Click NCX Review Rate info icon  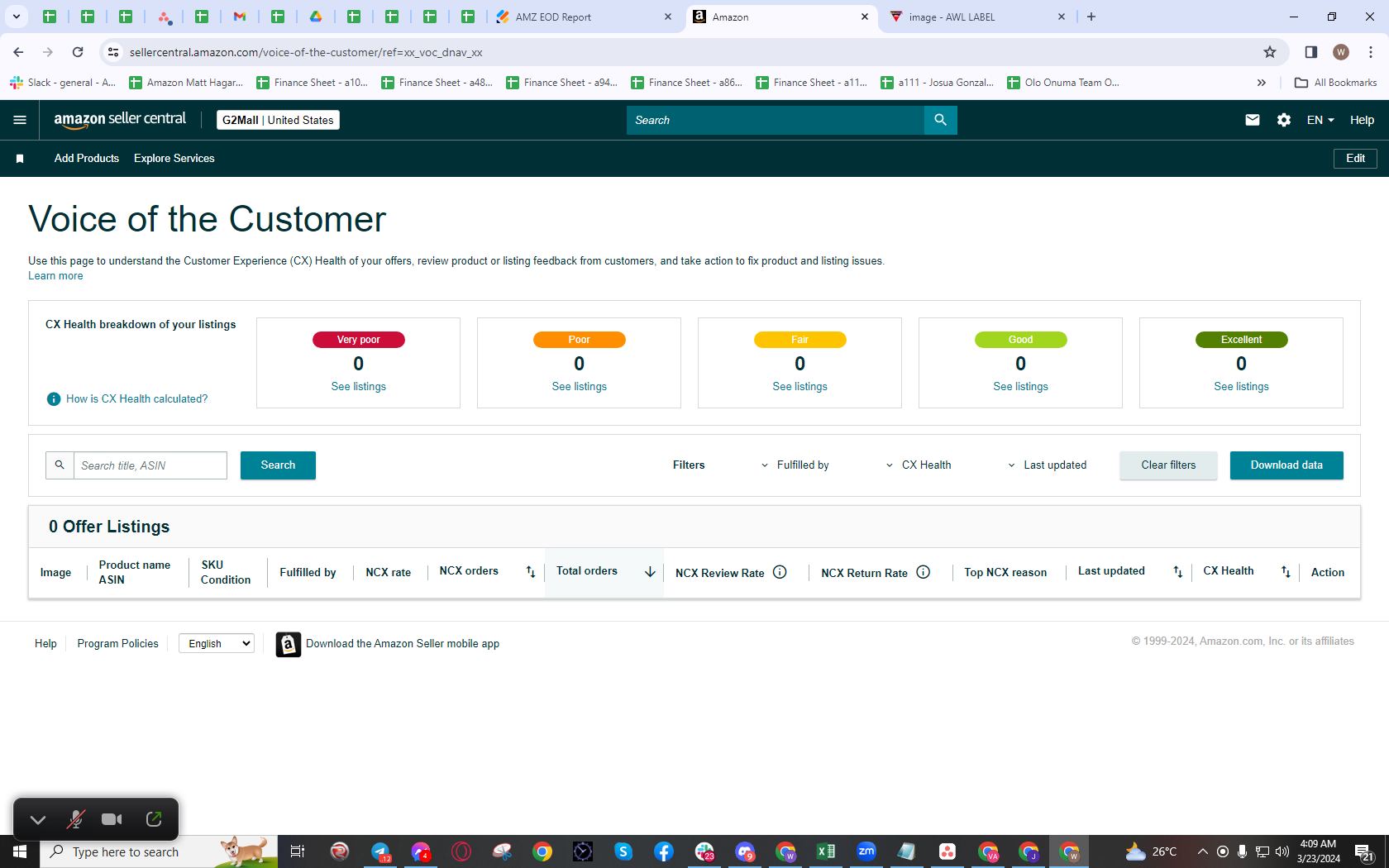point(780,572)
